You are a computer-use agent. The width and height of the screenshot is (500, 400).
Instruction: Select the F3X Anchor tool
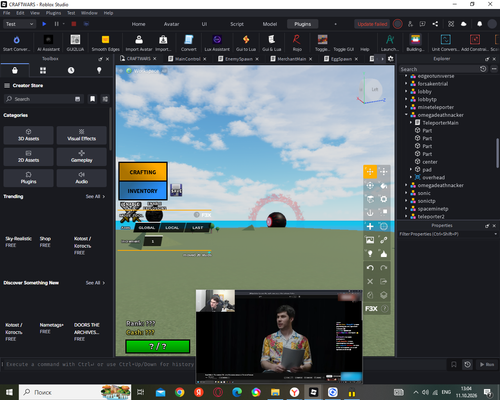click(x=370, y=212)
